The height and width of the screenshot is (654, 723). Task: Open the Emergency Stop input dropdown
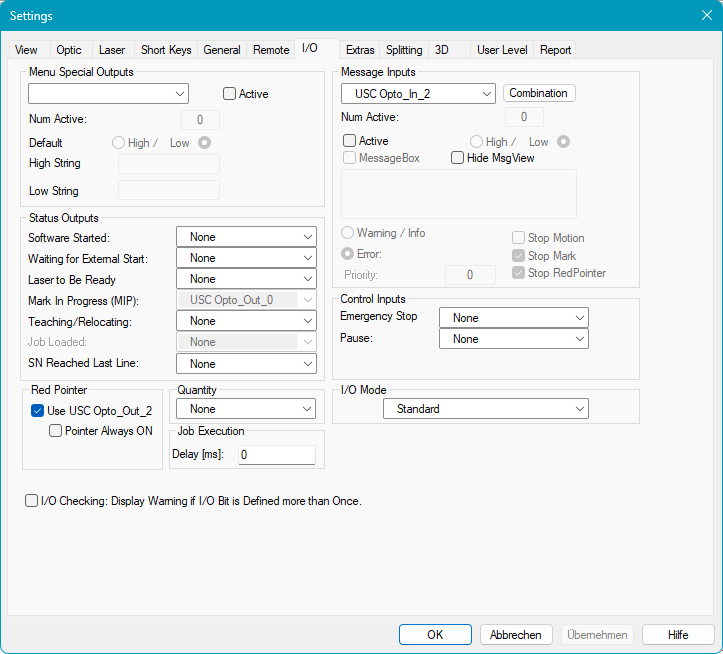pyautogui.click(x=514, y=318)
